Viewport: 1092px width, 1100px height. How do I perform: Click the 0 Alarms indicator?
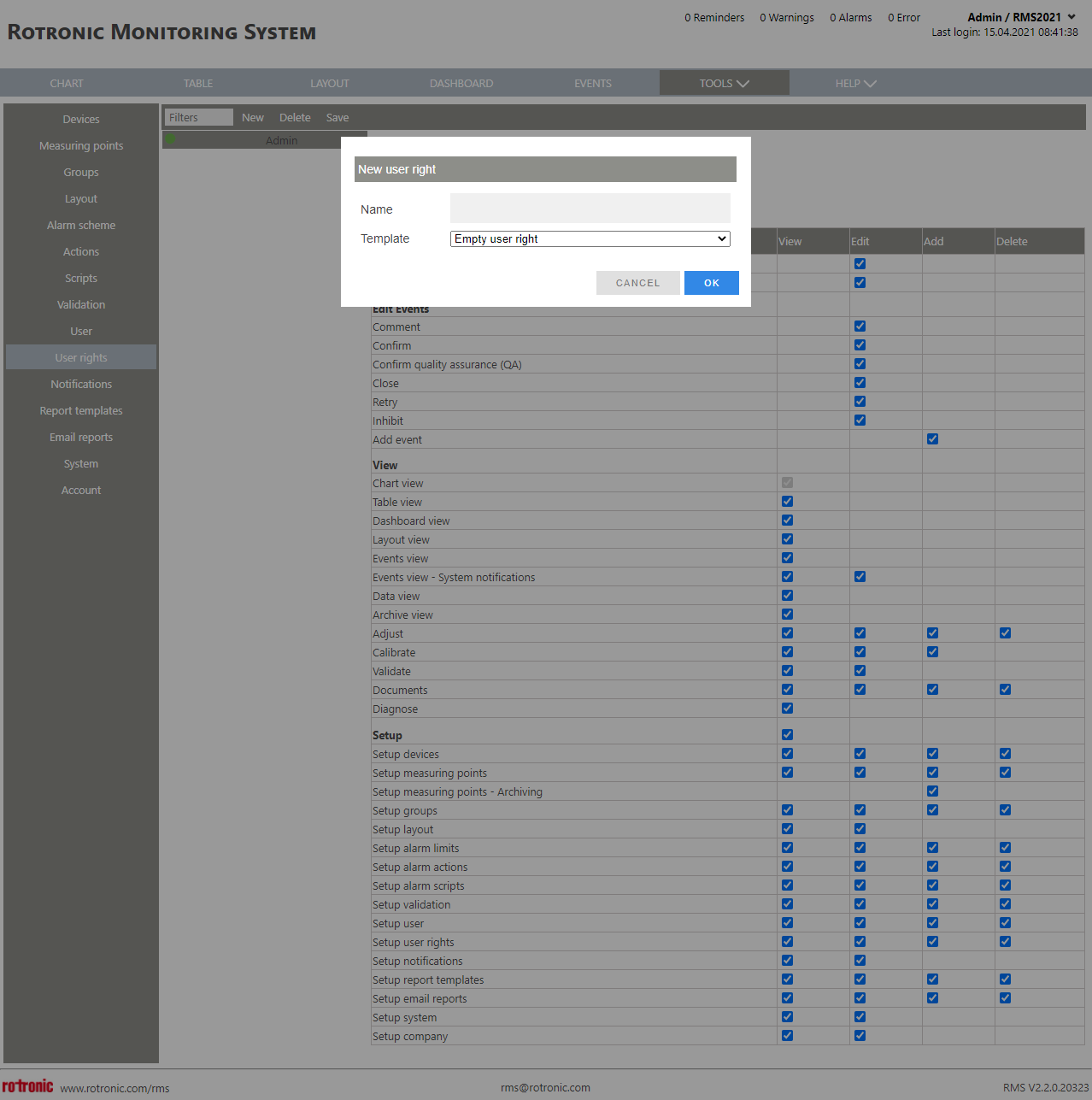coord(851,17)
